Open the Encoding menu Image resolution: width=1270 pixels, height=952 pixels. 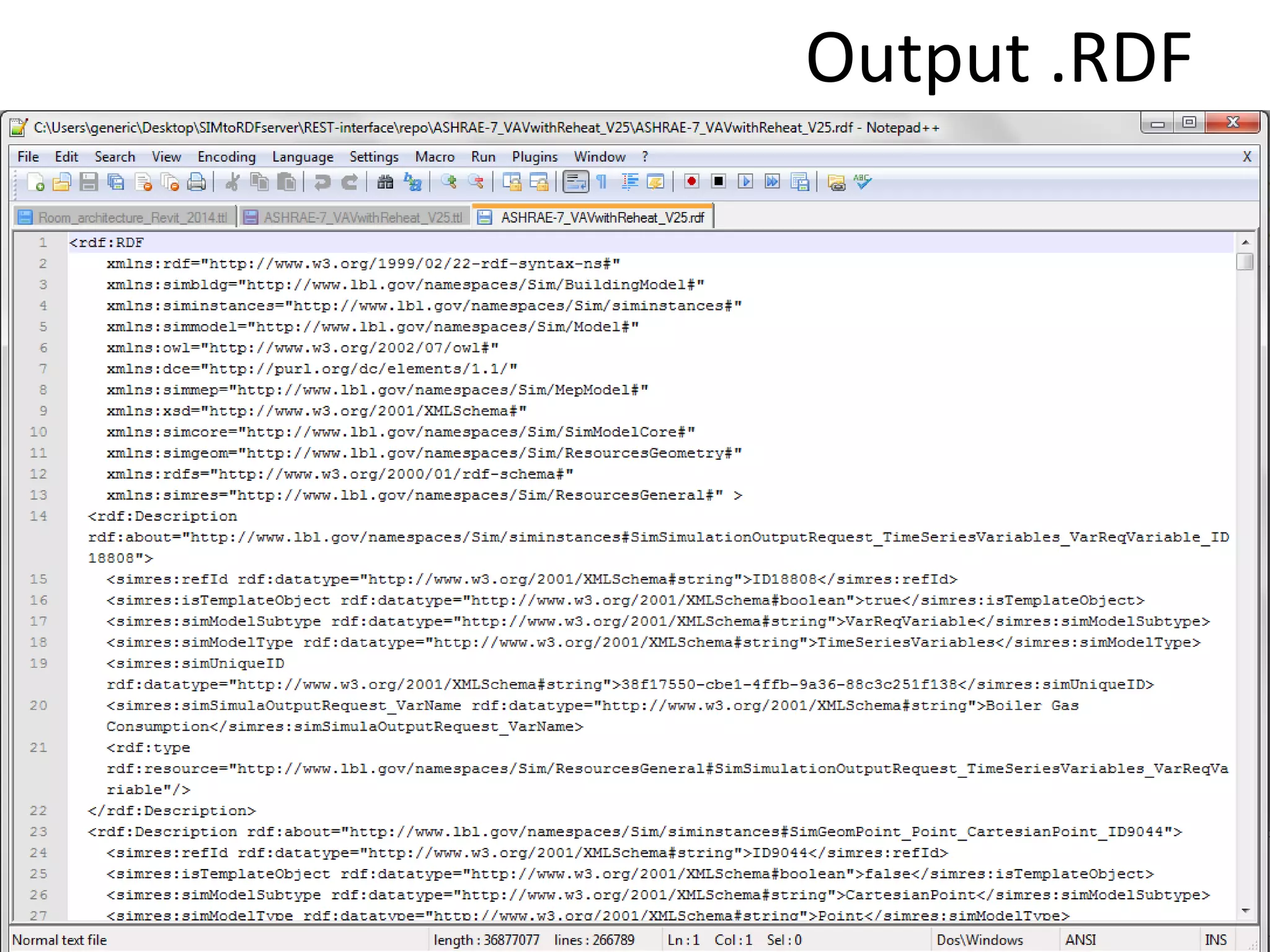(226, 157)
